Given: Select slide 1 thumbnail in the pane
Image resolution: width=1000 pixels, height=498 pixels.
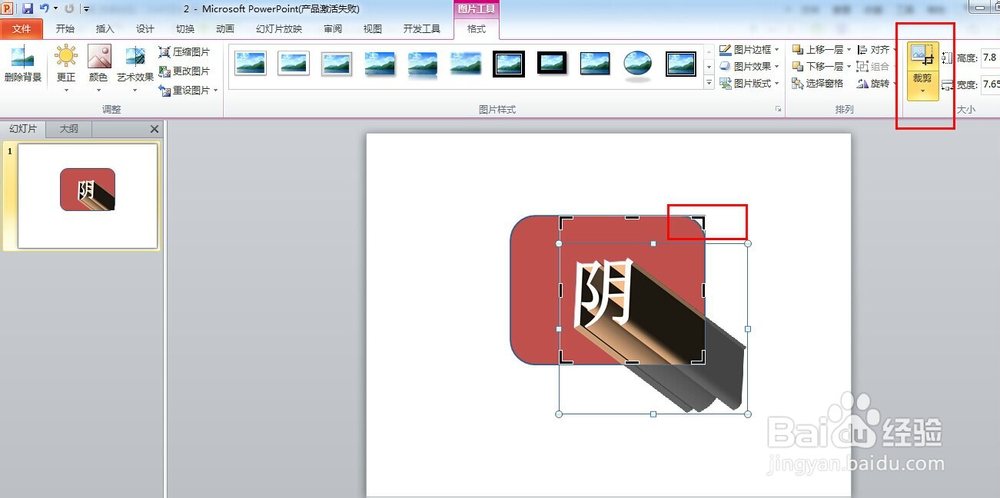Looking at the screenshot, I should [x=87, y=196].
